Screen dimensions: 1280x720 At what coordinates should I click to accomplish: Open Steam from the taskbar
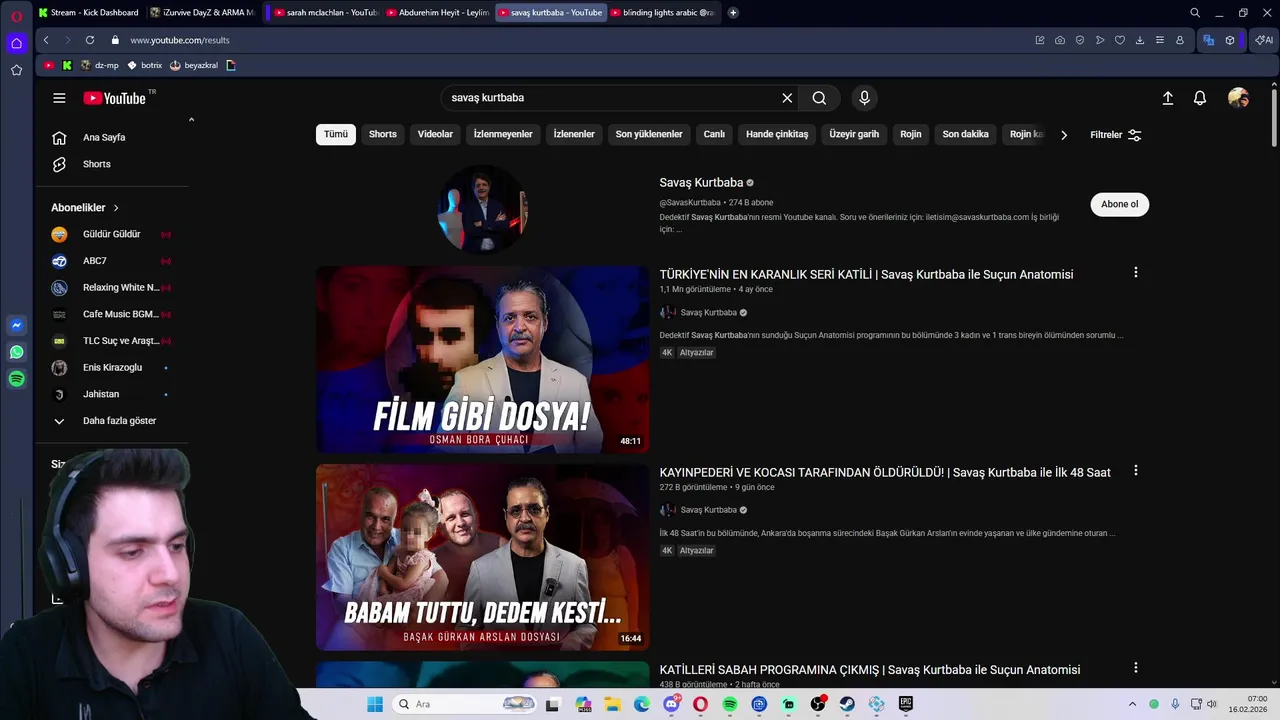tap(848, 704)
